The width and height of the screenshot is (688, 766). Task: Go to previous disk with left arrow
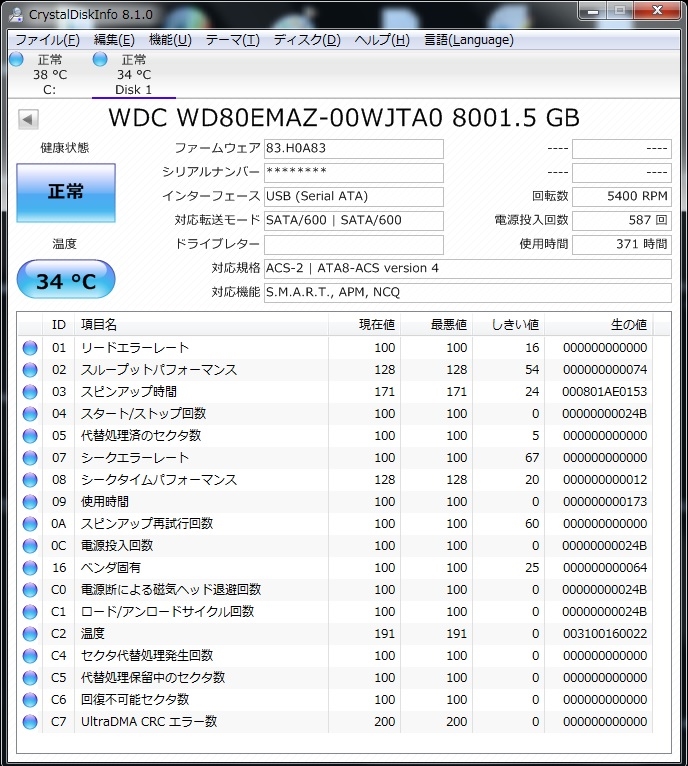coord(28,119)
